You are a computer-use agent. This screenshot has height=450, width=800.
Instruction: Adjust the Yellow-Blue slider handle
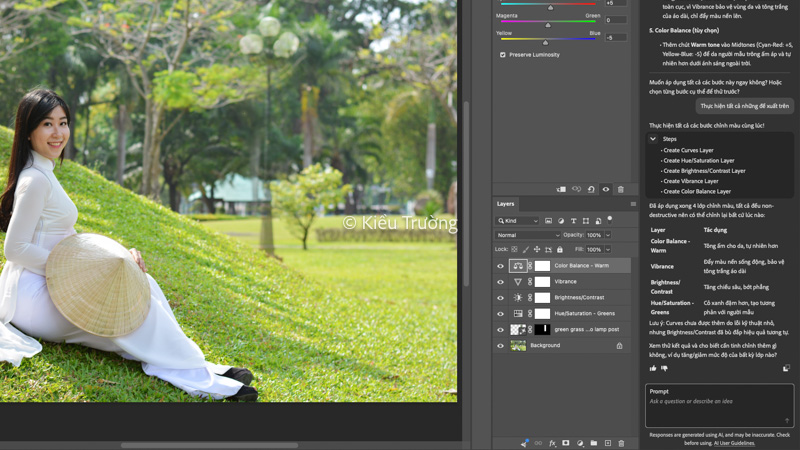545,42
